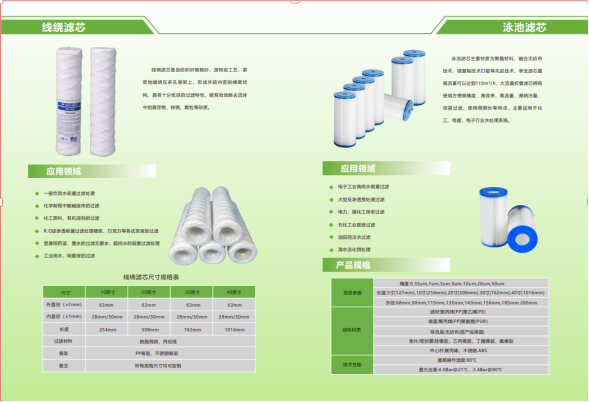
Task: Select the two small blue-capped pool filters image
Action: [x=508, y=220]
